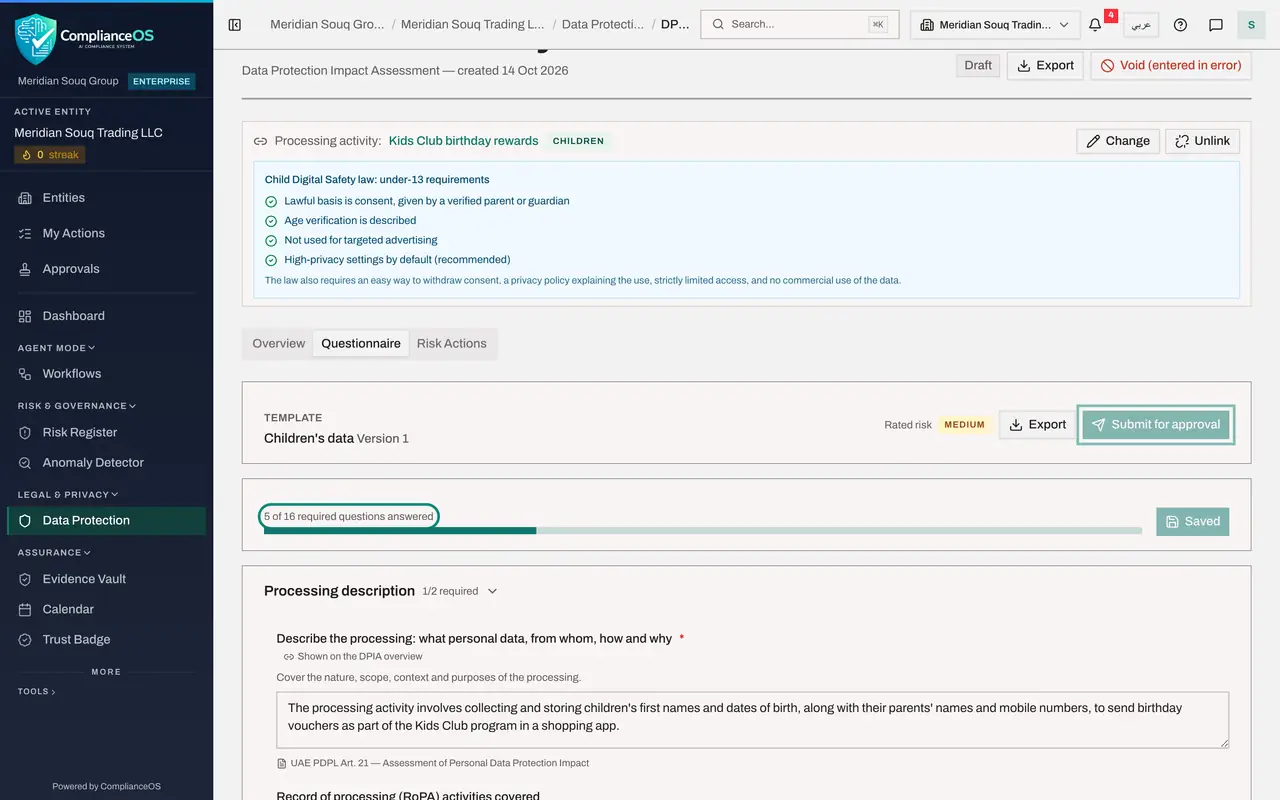Screen dimensions: 1280x800
Task: Click the Saved button
Action: [1193, 521]
